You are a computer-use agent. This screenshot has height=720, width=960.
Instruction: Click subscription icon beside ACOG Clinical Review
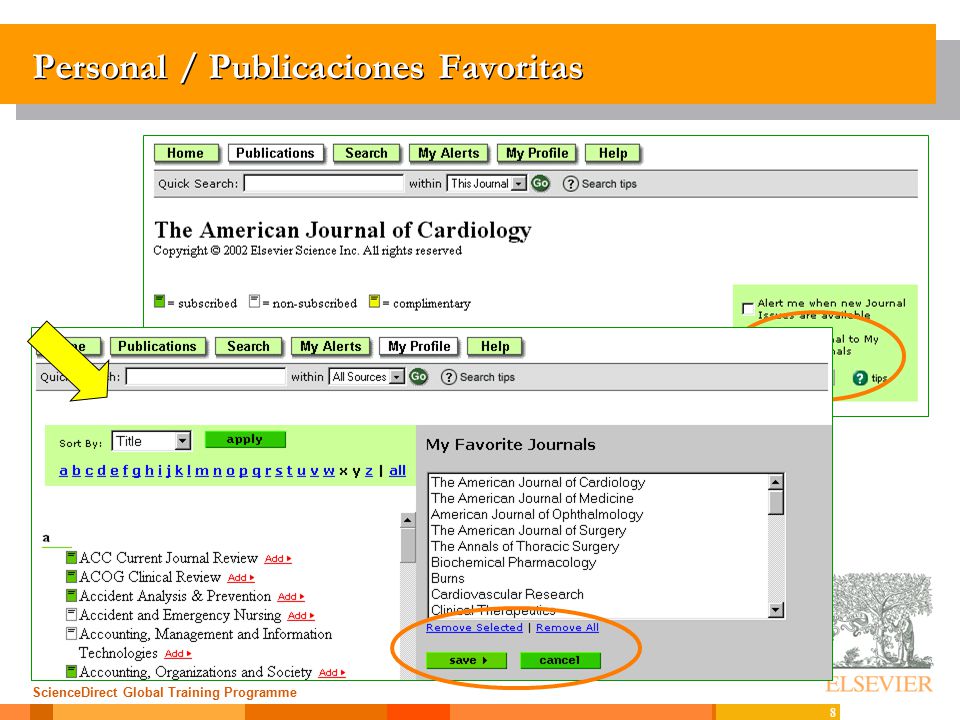71,576
